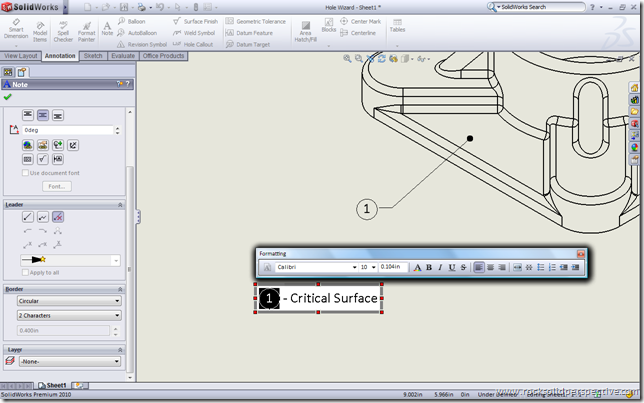
Task: Click the Lock/Unlock Note icon
Action: (73, 145)
